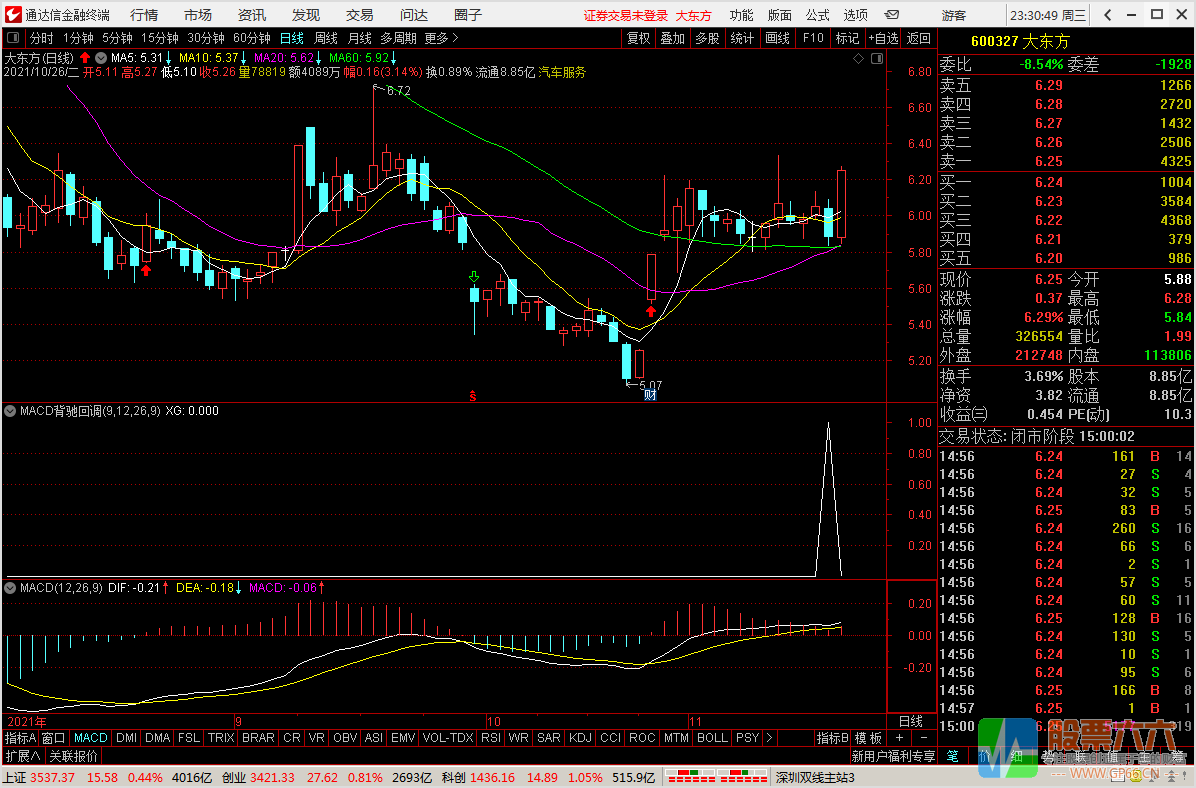Click the red up arrow under the September candle
The width and height of the screenshot is (1196, 788).
(146, 269)
